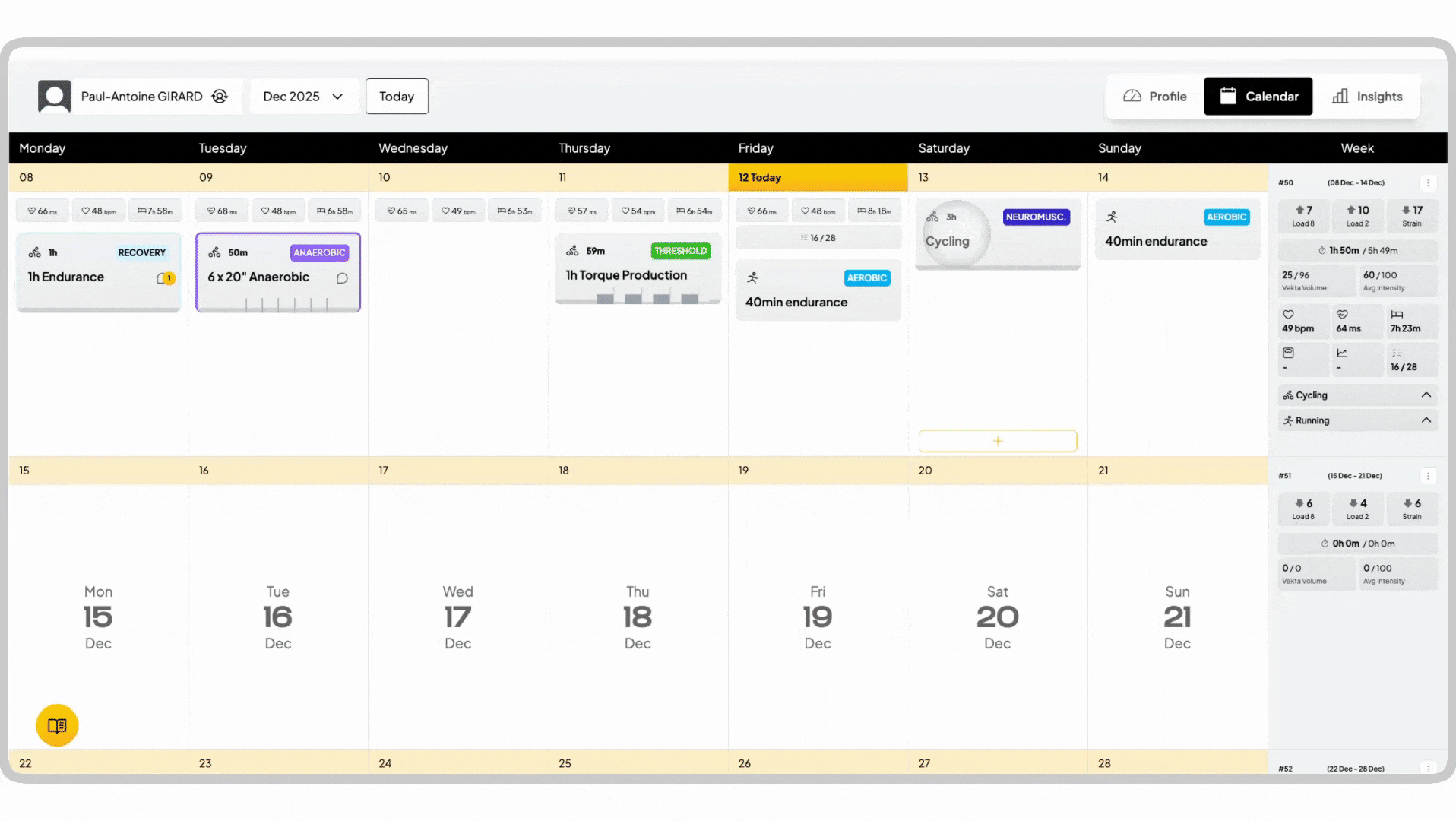Click the weekly sleep 7h 23m tile

point(1411,322)
